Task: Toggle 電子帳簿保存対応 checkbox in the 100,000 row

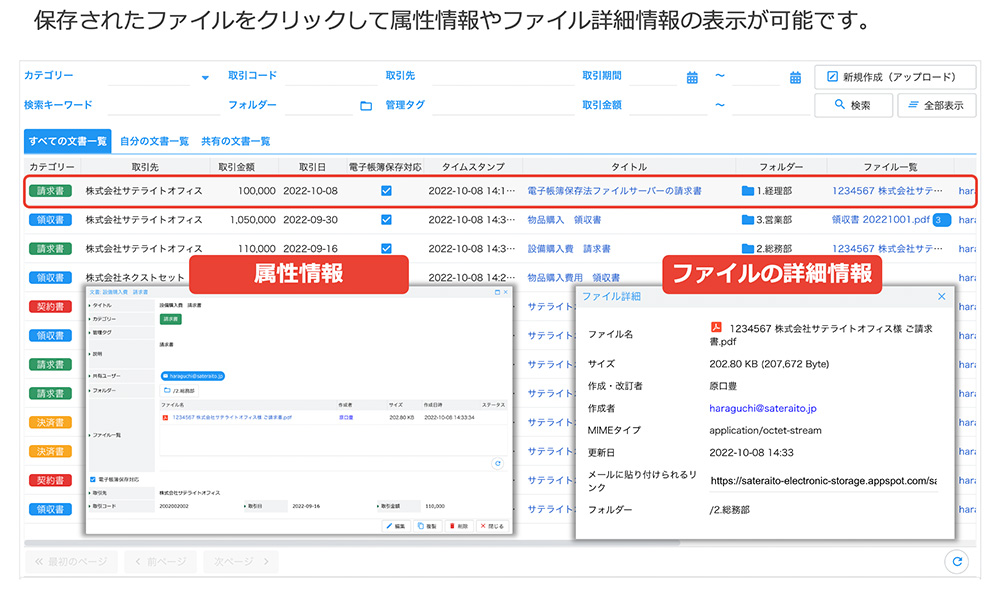Action: click(386, 190)
